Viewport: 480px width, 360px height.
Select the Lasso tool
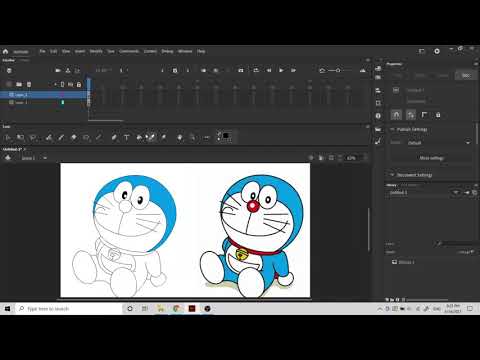coord(33,137)
